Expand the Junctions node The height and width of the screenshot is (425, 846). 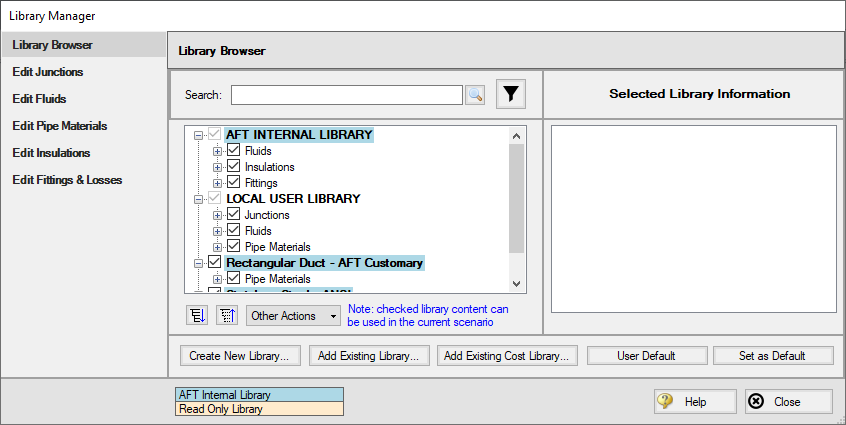[217, 215]
